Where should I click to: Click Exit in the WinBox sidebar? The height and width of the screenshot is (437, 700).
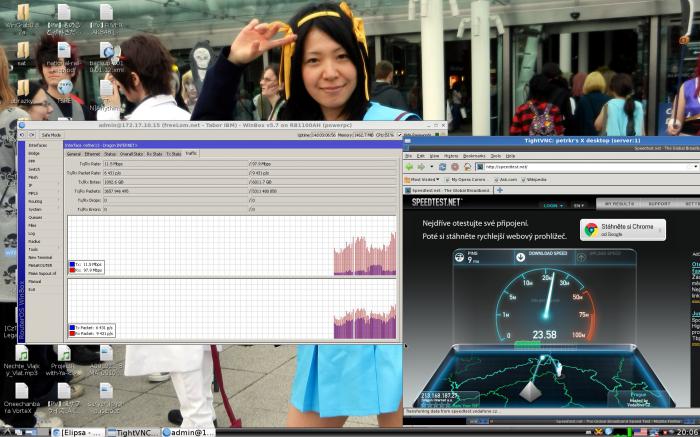coord(31,290)
